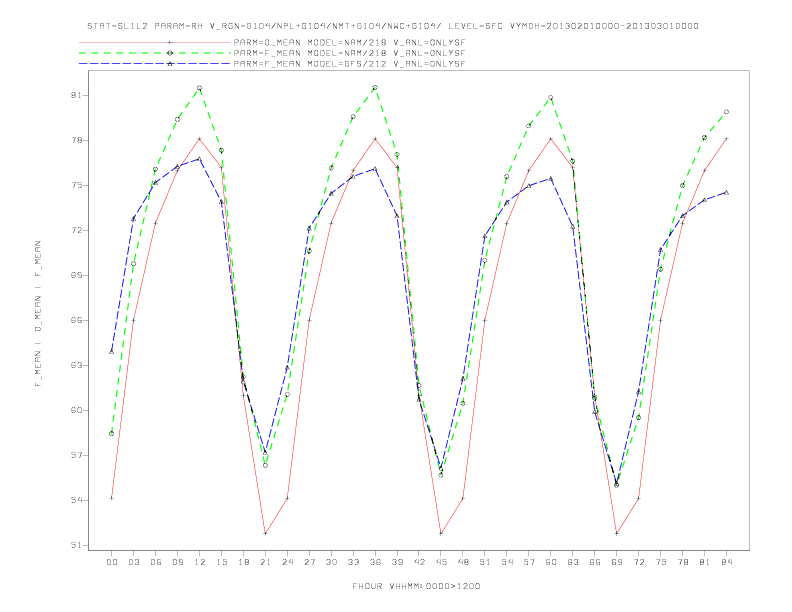Click the green circle marker at hour 12 peak
This screenshot has width=792, height=612.
coord(200,88)
